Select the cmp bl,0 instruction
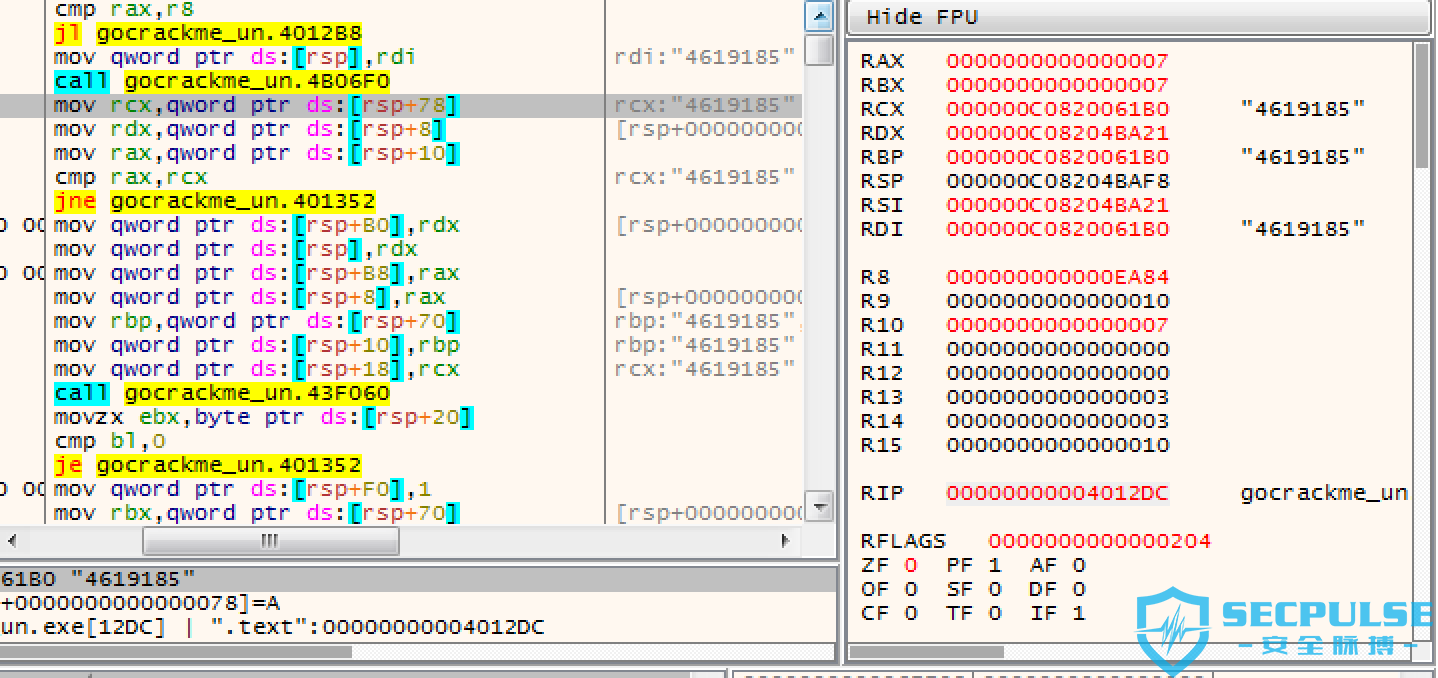 (x=110, y=441)
